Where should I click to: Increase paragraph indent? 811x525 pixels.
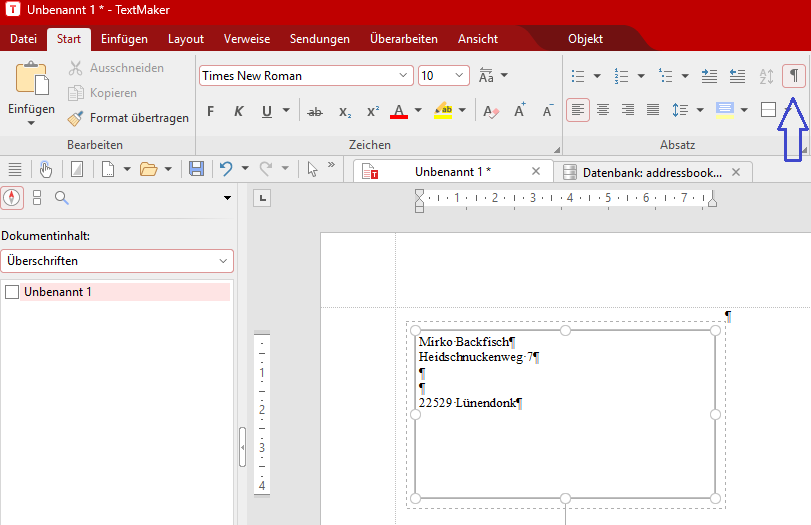point(709,76)
